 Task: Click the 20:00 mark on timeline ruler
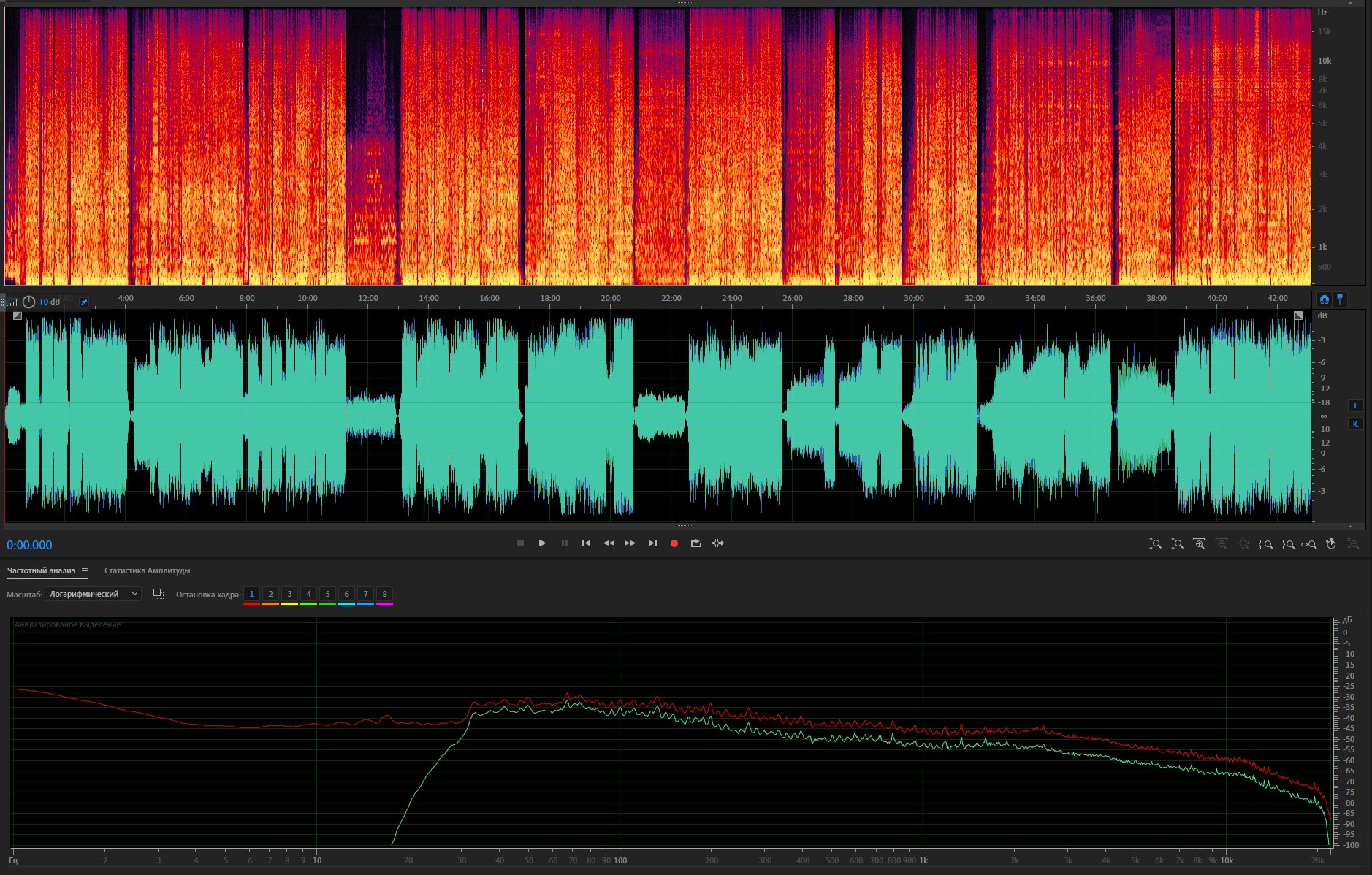610,299
